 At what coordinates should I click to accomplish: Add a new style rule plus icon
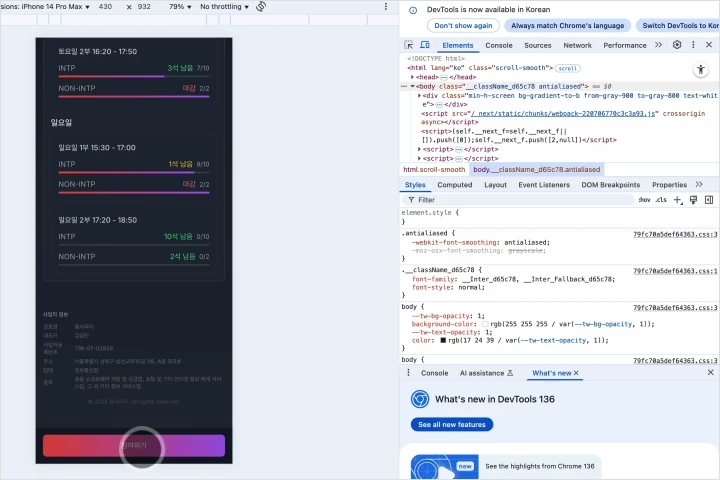coord(678,200)
